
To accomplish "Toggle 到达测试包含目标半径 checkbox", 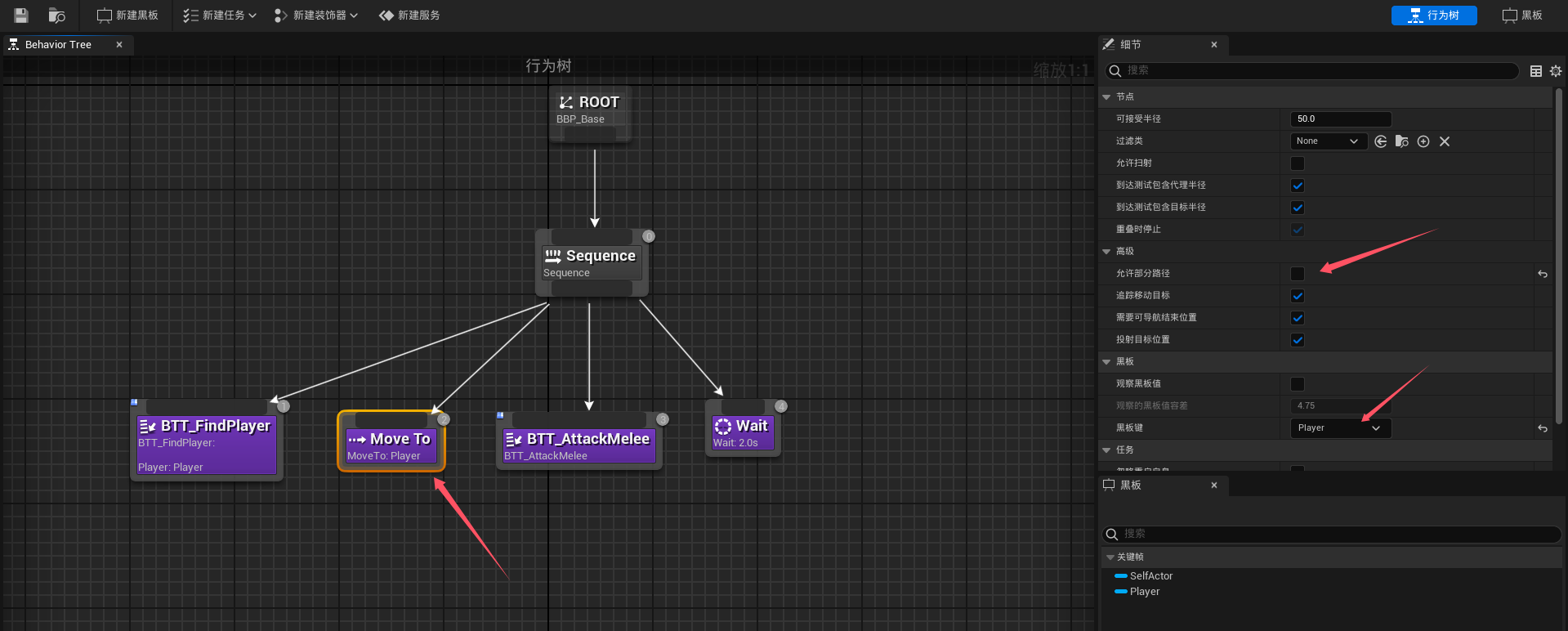I will (x=1298, y=208).
